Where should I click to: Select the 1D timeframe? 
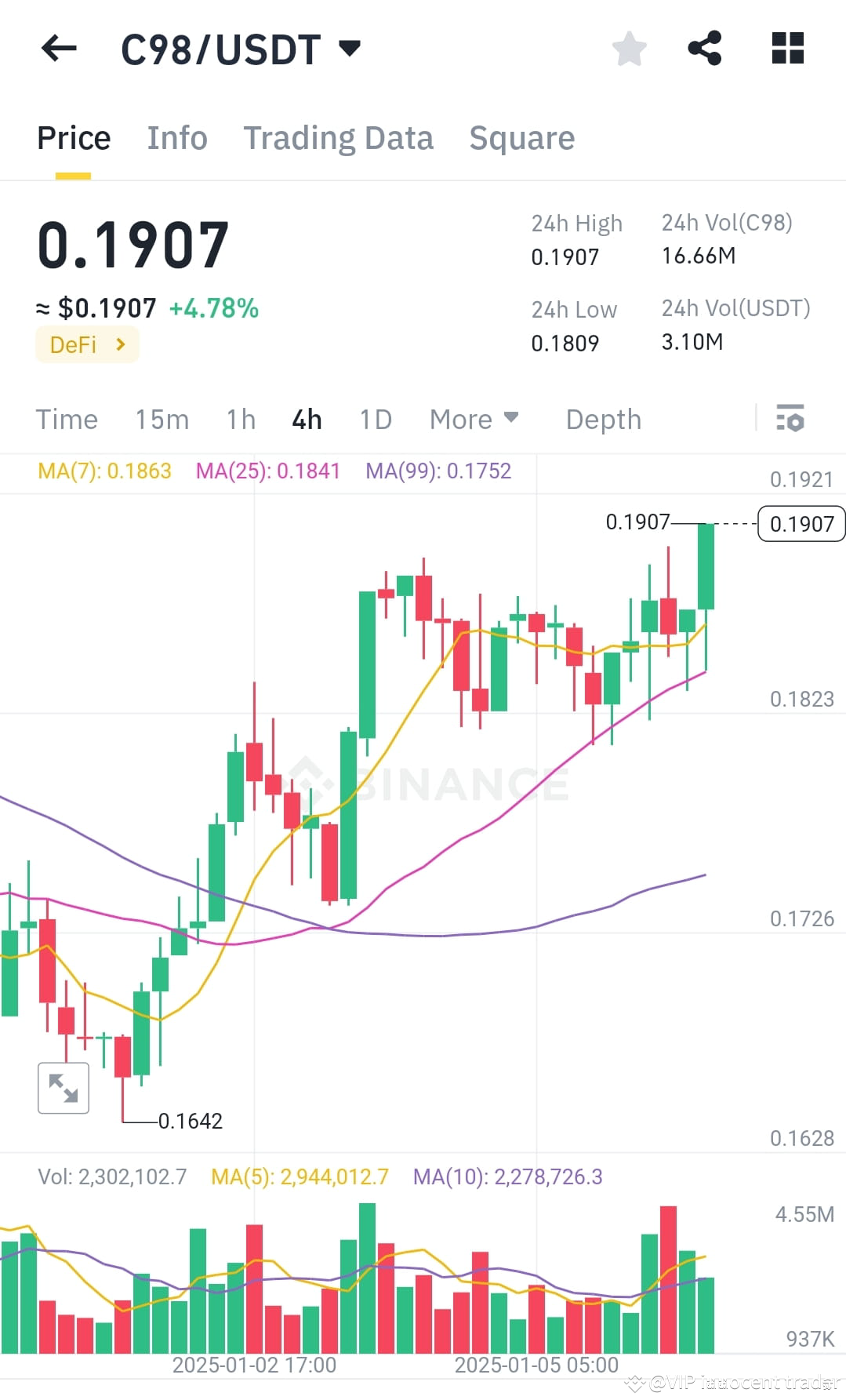[x=375, y=420]
